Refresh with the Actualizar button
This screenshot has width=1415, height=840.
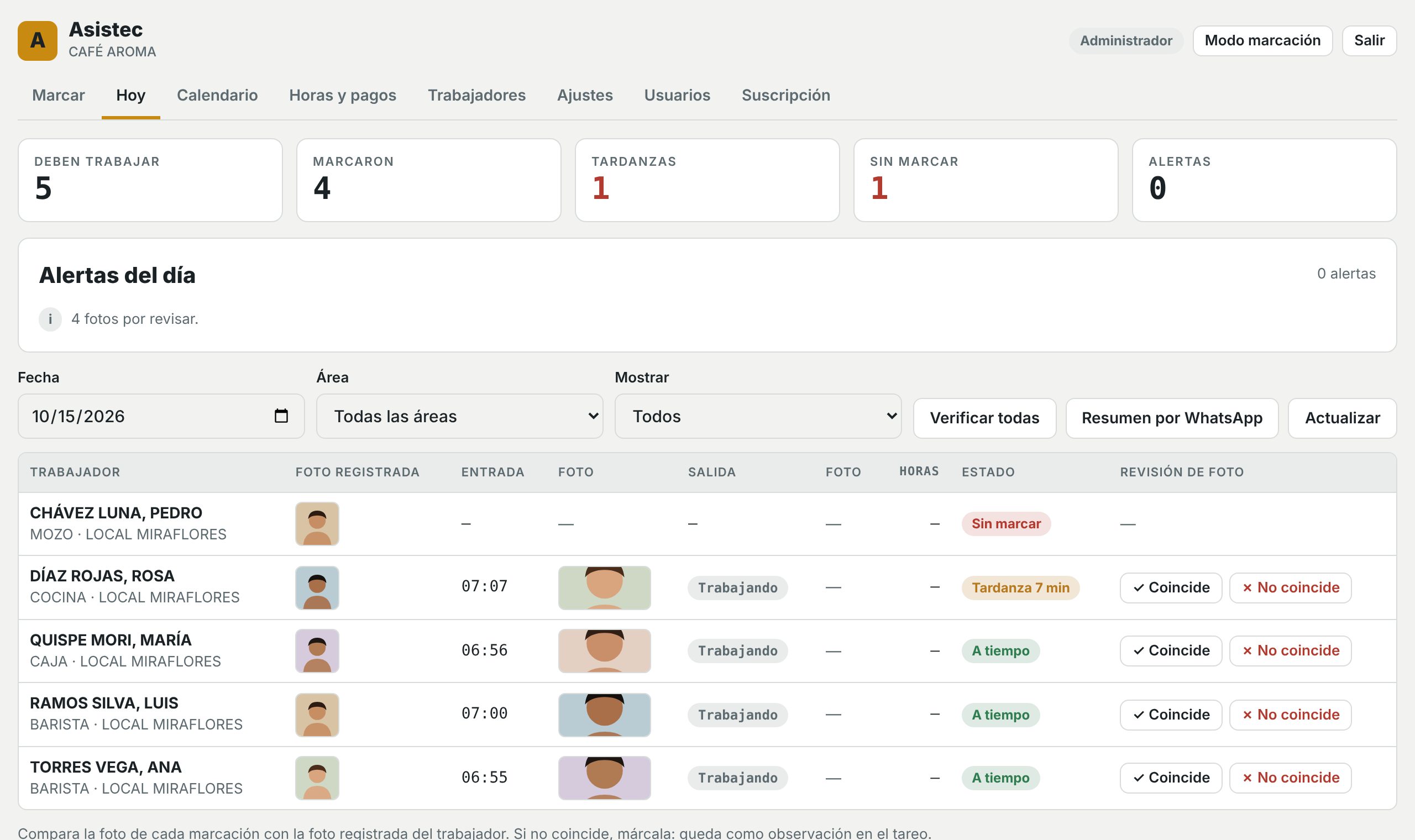click(x=1342, y=418)
